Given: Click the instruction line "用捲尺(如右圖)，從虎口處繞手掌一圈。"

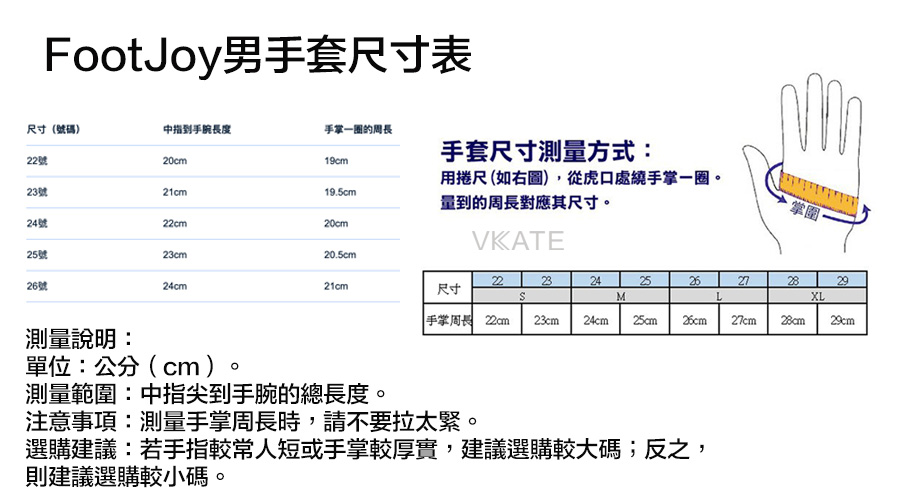Looking at the screenshot, I should pos(581,179).
